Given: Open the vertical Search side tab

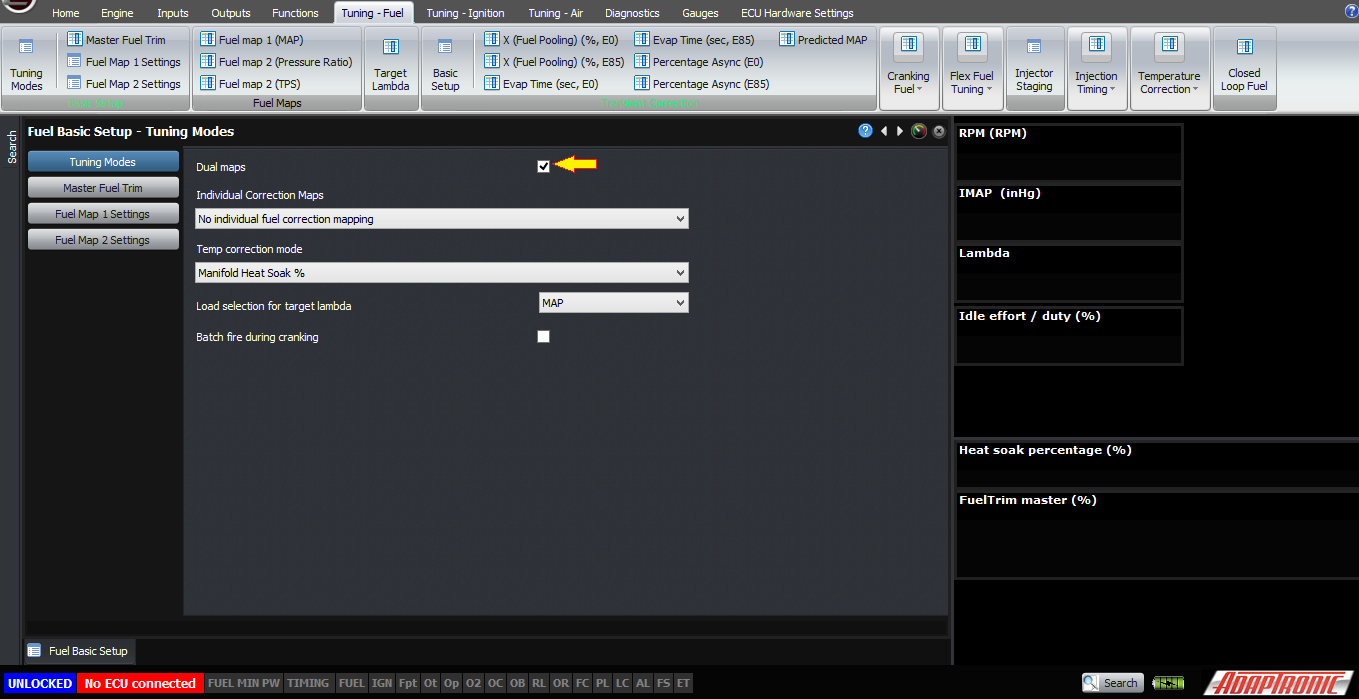Looking at the screenshot, I should 12,147.
